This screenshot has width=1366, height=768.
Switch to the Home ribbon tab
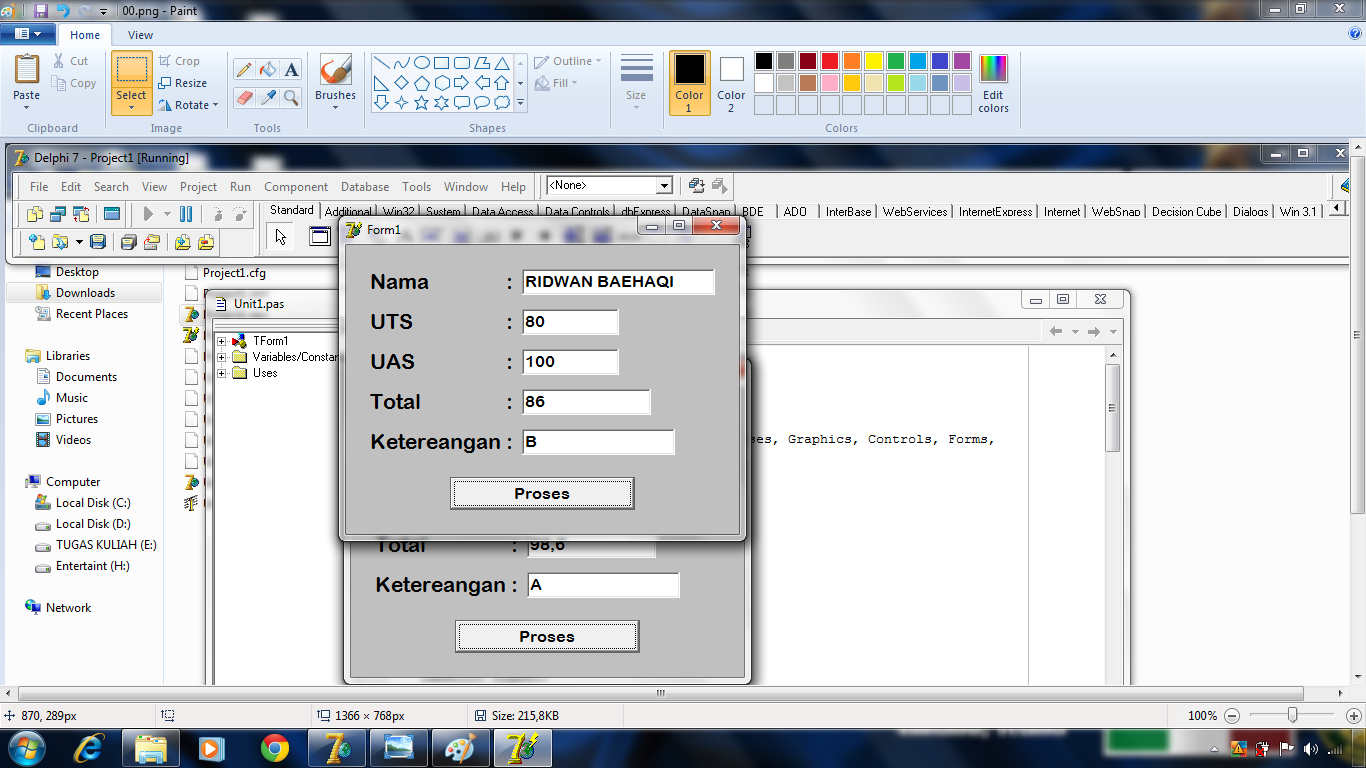[x=85, y=35]
